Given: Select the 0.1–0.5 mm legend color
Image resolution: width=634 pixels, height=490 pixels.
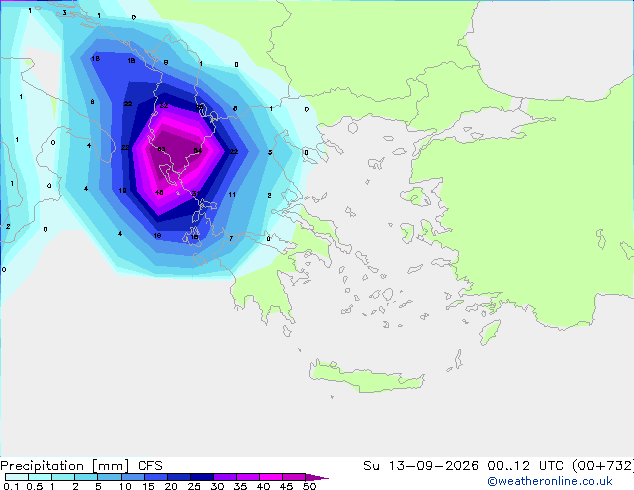Looking at the screenshot, I should coord(17,477).
